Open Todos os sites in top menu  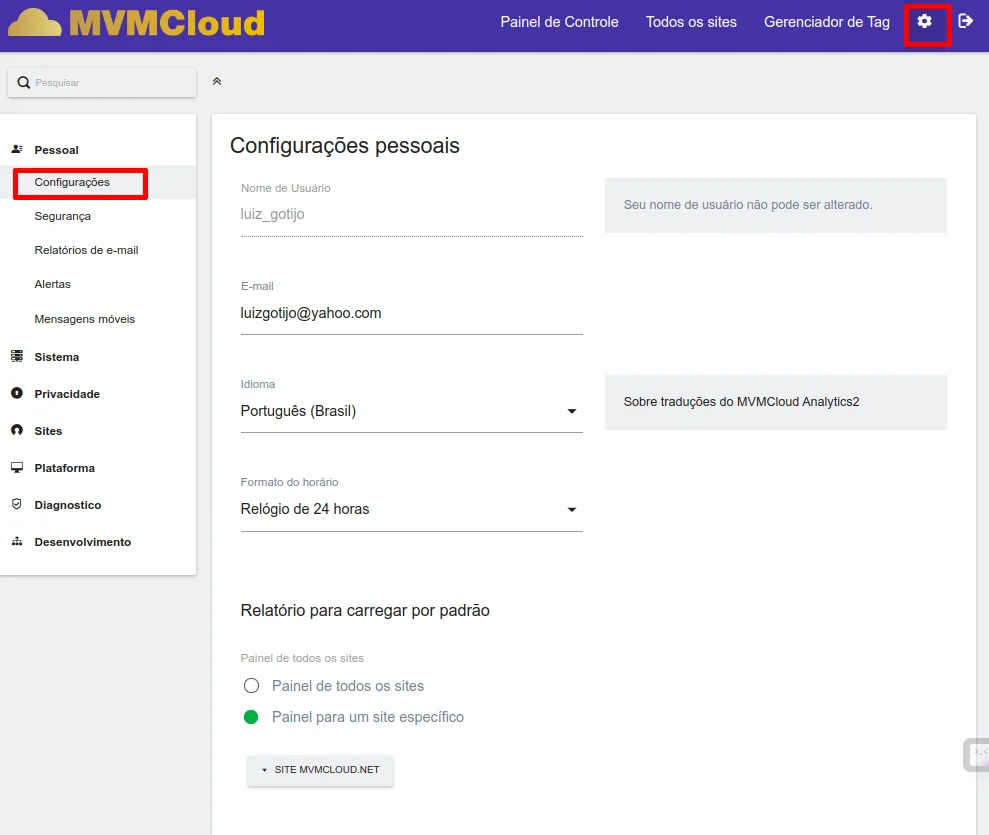[691, 22]
